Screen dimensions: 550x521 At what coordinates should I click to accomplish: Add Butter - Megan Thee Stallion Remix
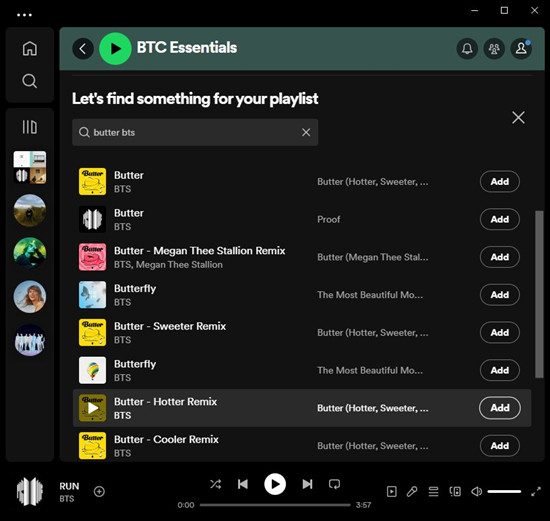499,257
